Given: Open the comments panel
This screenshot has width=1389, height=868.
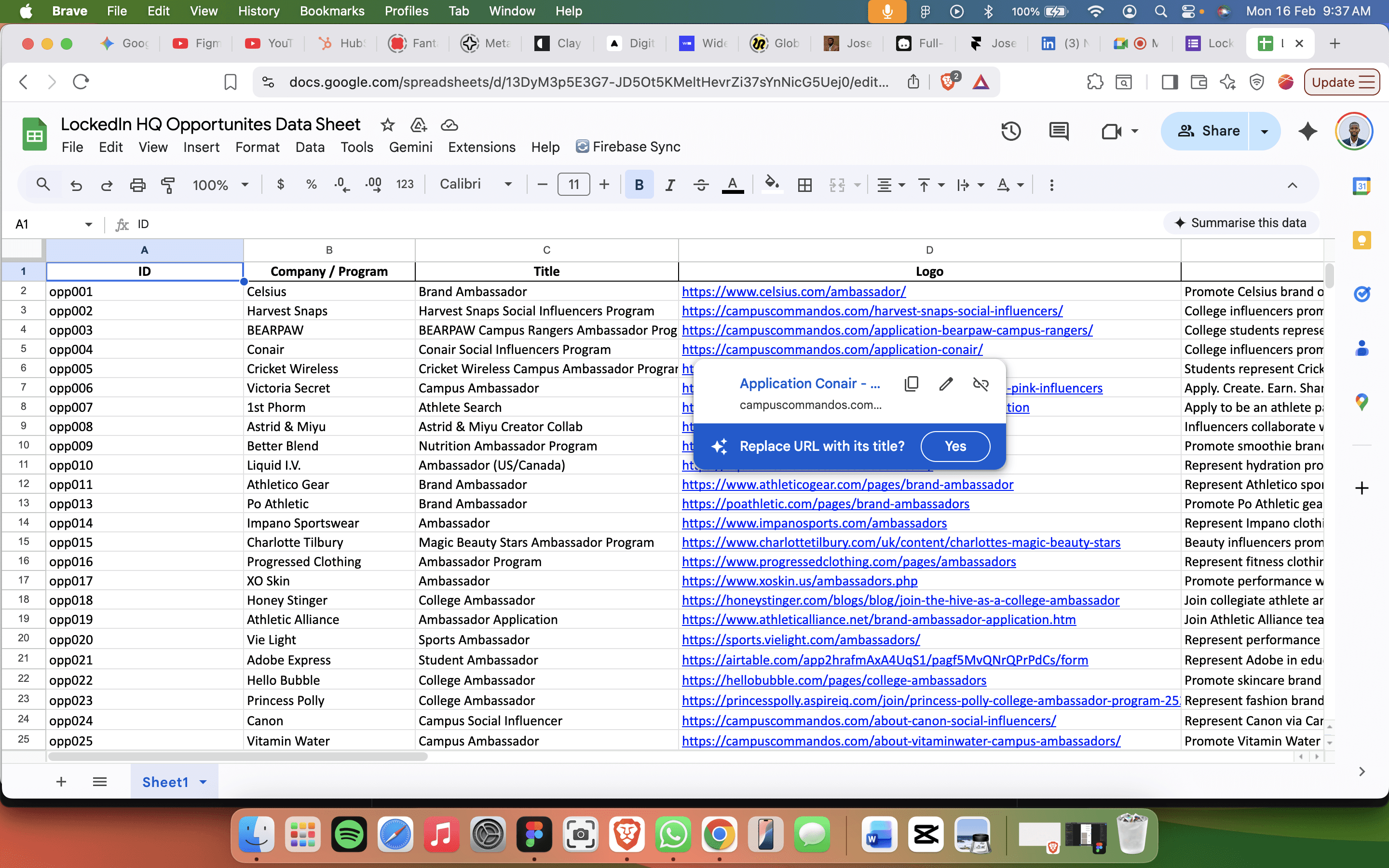Looking at the screenshot, I should coord(1059,131).
